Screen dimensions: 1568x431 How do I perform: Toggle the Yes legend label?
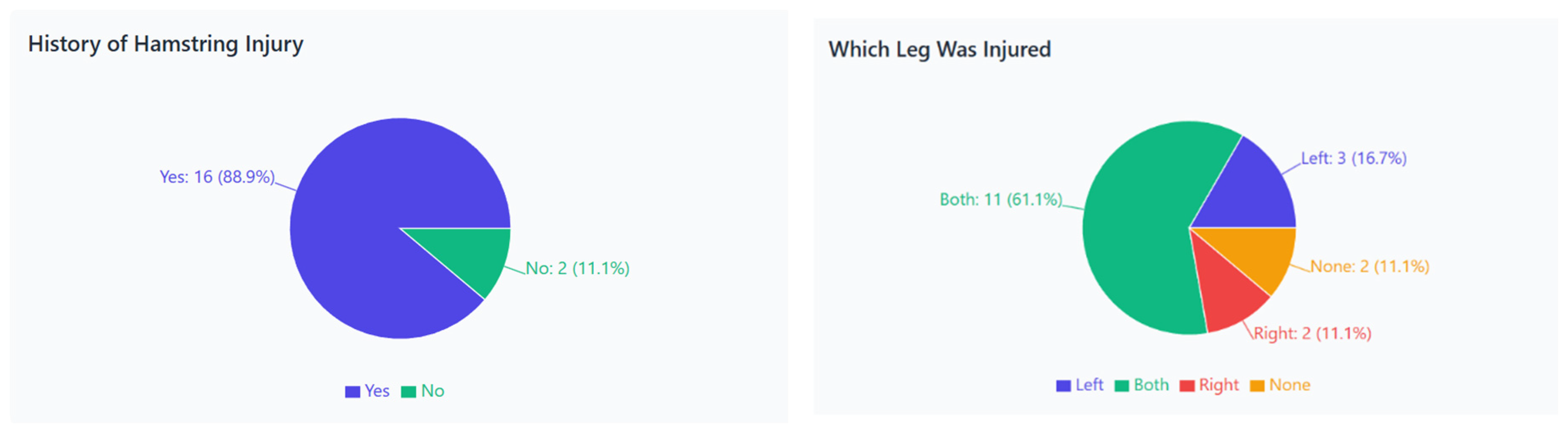coord(377,391)
